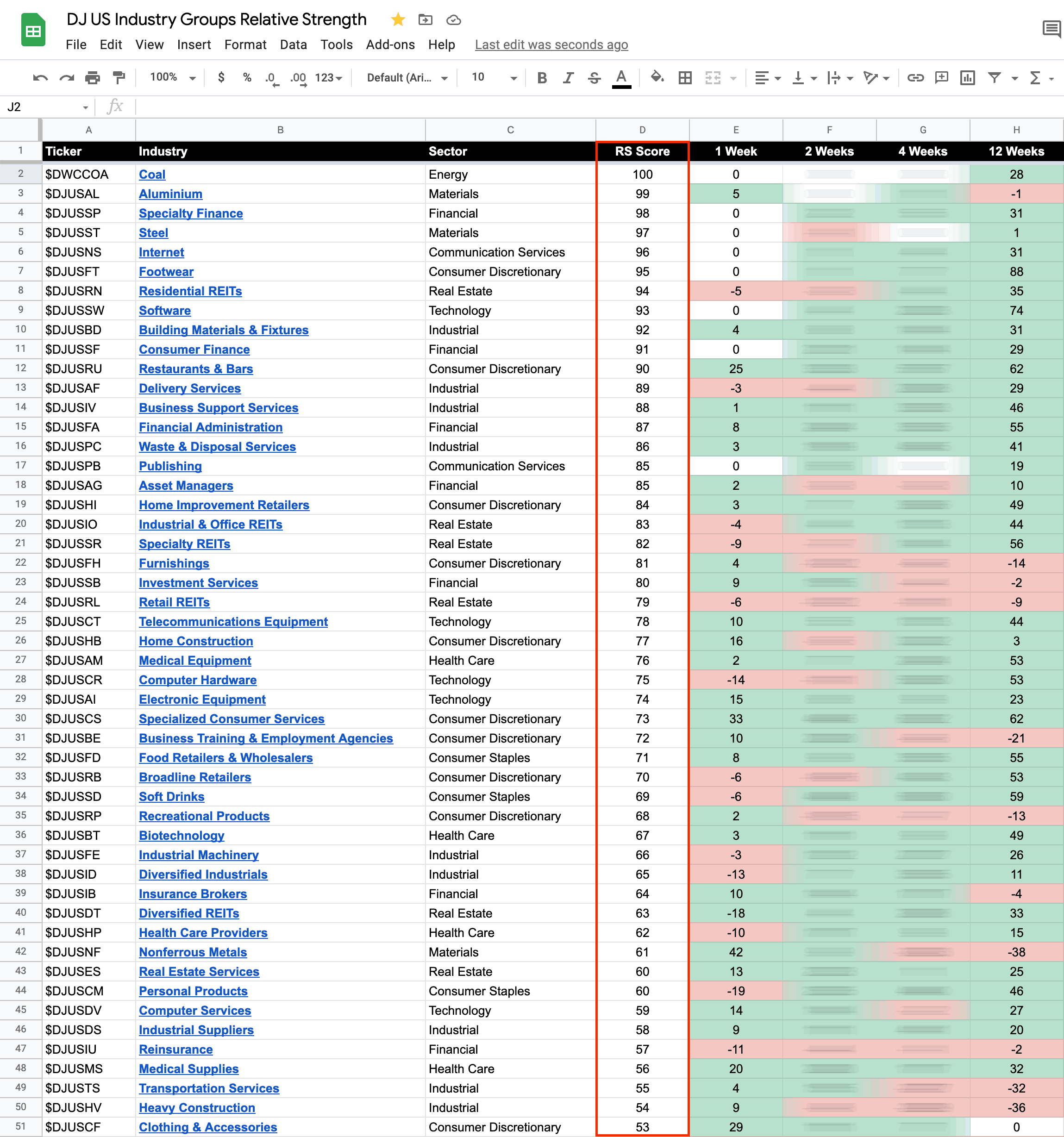
Task: Click the create filter icon
Action: pyautogui.click(x=994, y=78)
